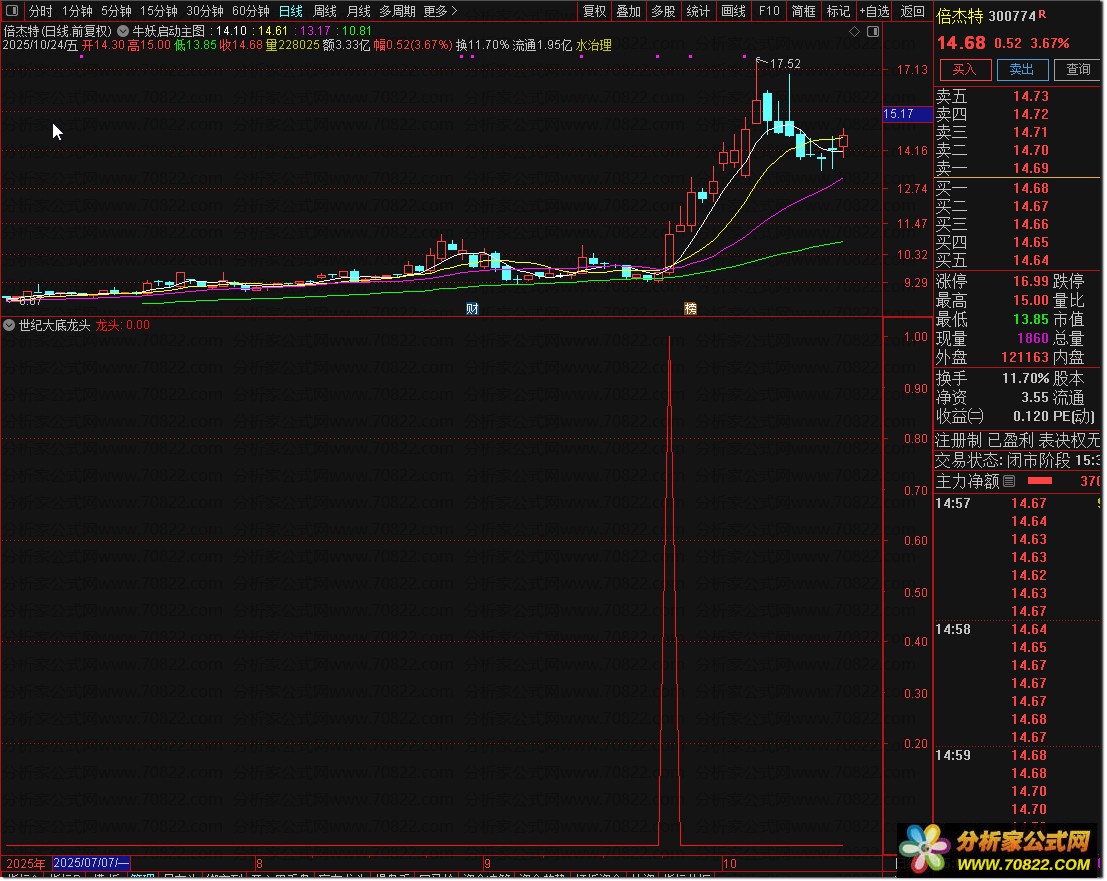Click stock name 倍杰特 in quote panel
Screen dimensions: 1107x881
pyautogui.click(x=960, y=16)
